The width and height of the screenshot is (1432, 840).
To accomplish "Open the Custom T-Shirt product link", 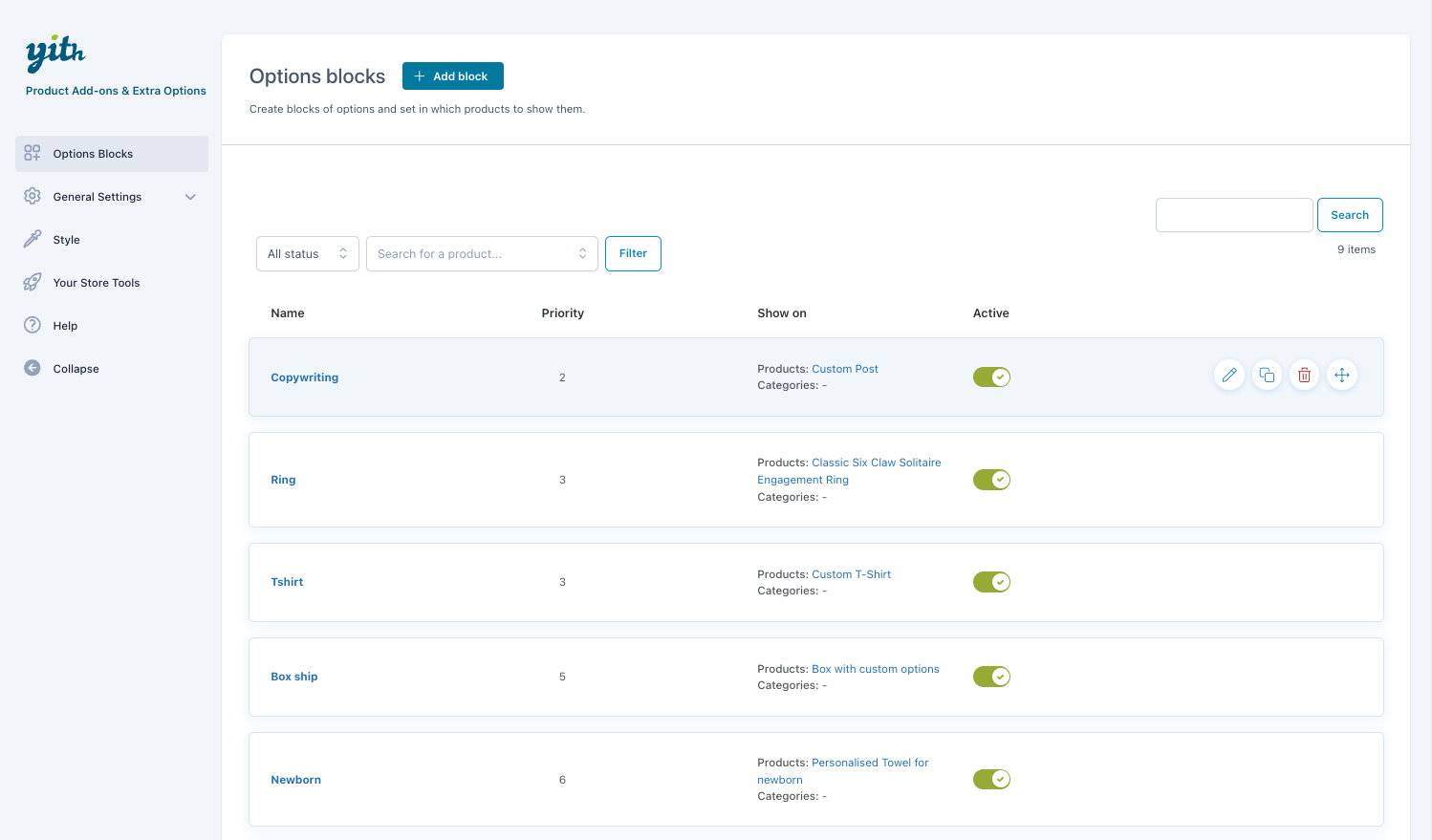I will 851,574.
